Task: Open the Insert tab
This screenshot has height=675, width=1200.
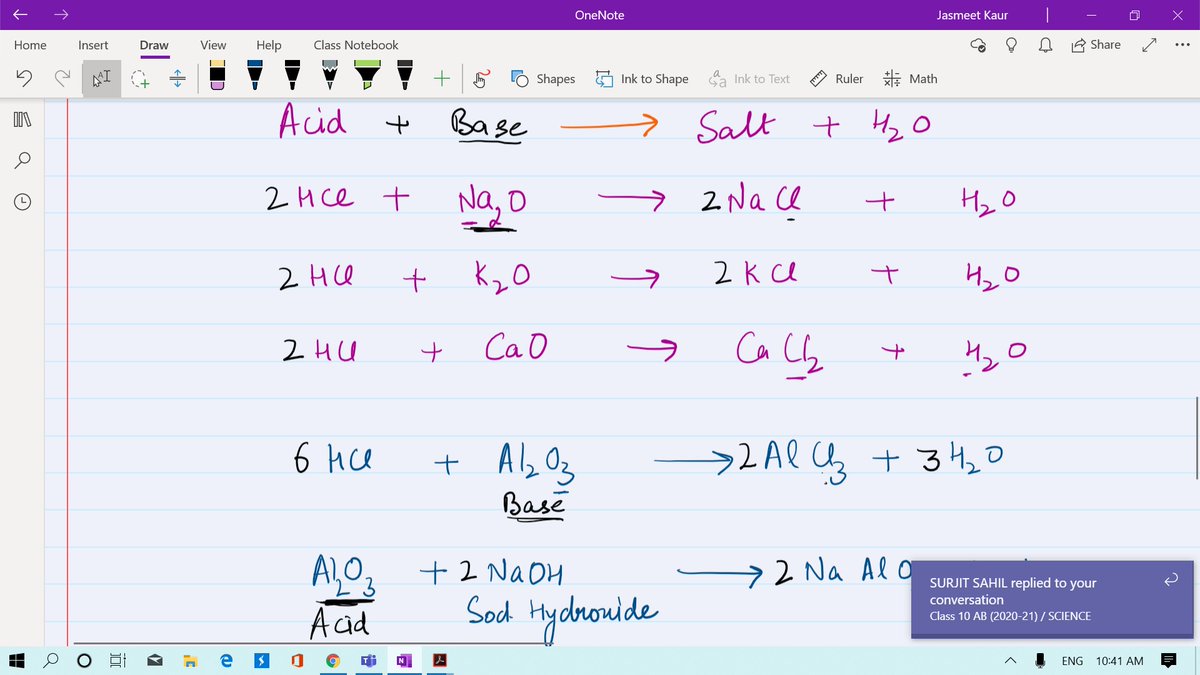Action: click(93, 45)
